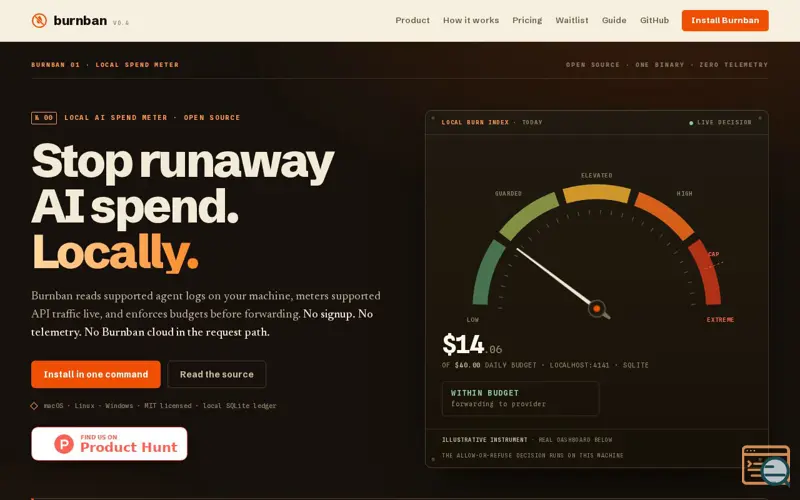Click the ALLOW-OR-REFUSE DECISION caption line
Screen dimensions: 800x500
[x=532, y=456]
